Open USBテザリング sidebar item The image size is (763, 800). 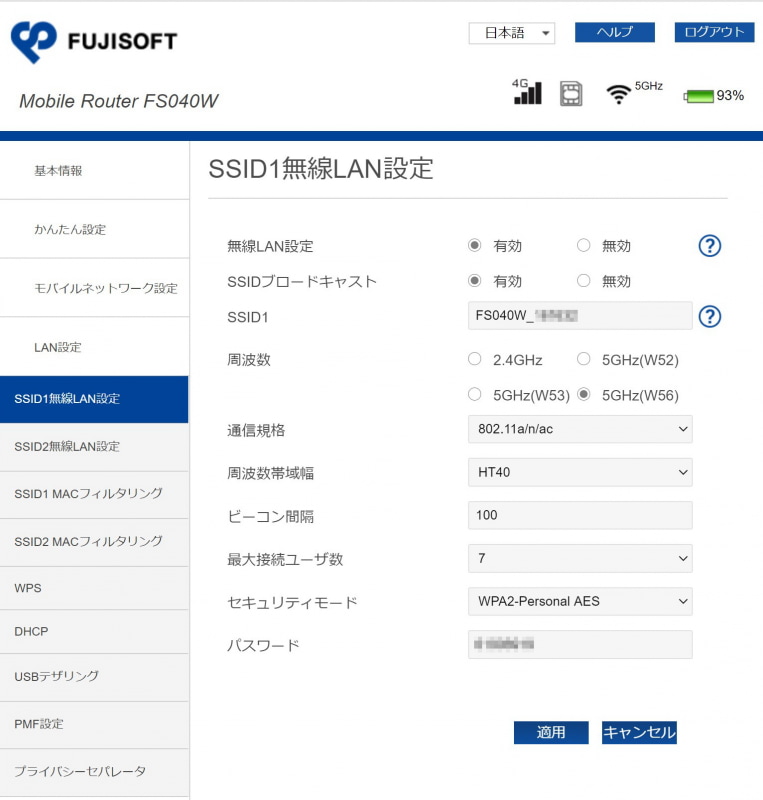(x=94, y=677)
